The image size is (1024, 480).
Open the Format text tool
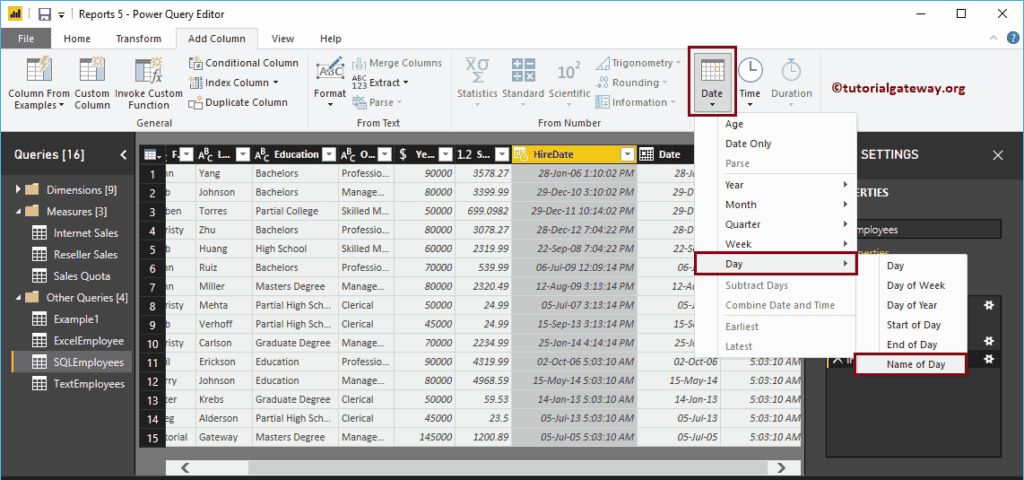pos(330,82)
